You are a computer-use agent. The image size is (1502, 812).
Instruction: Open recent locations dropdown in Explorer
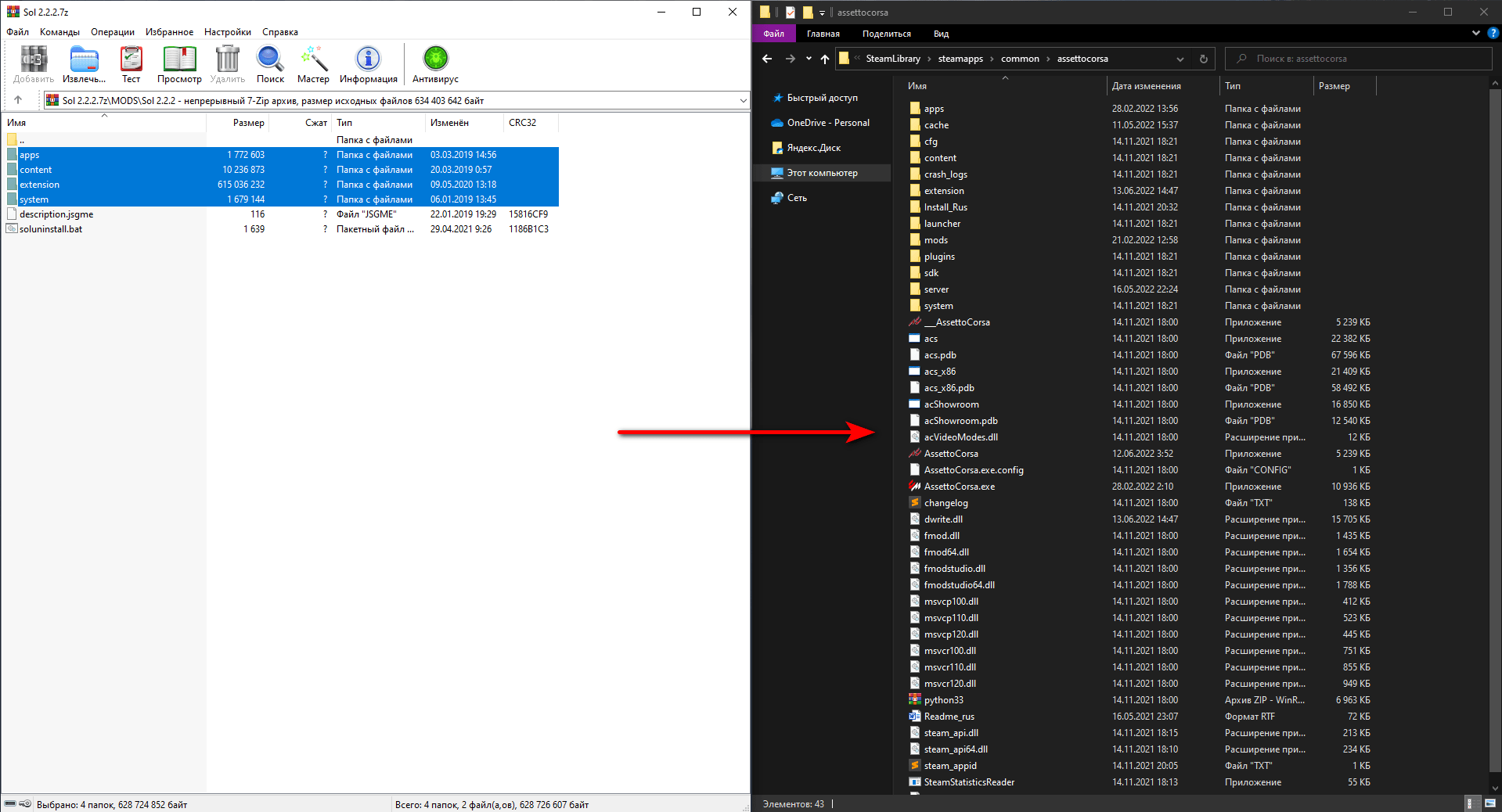[809, 59]
